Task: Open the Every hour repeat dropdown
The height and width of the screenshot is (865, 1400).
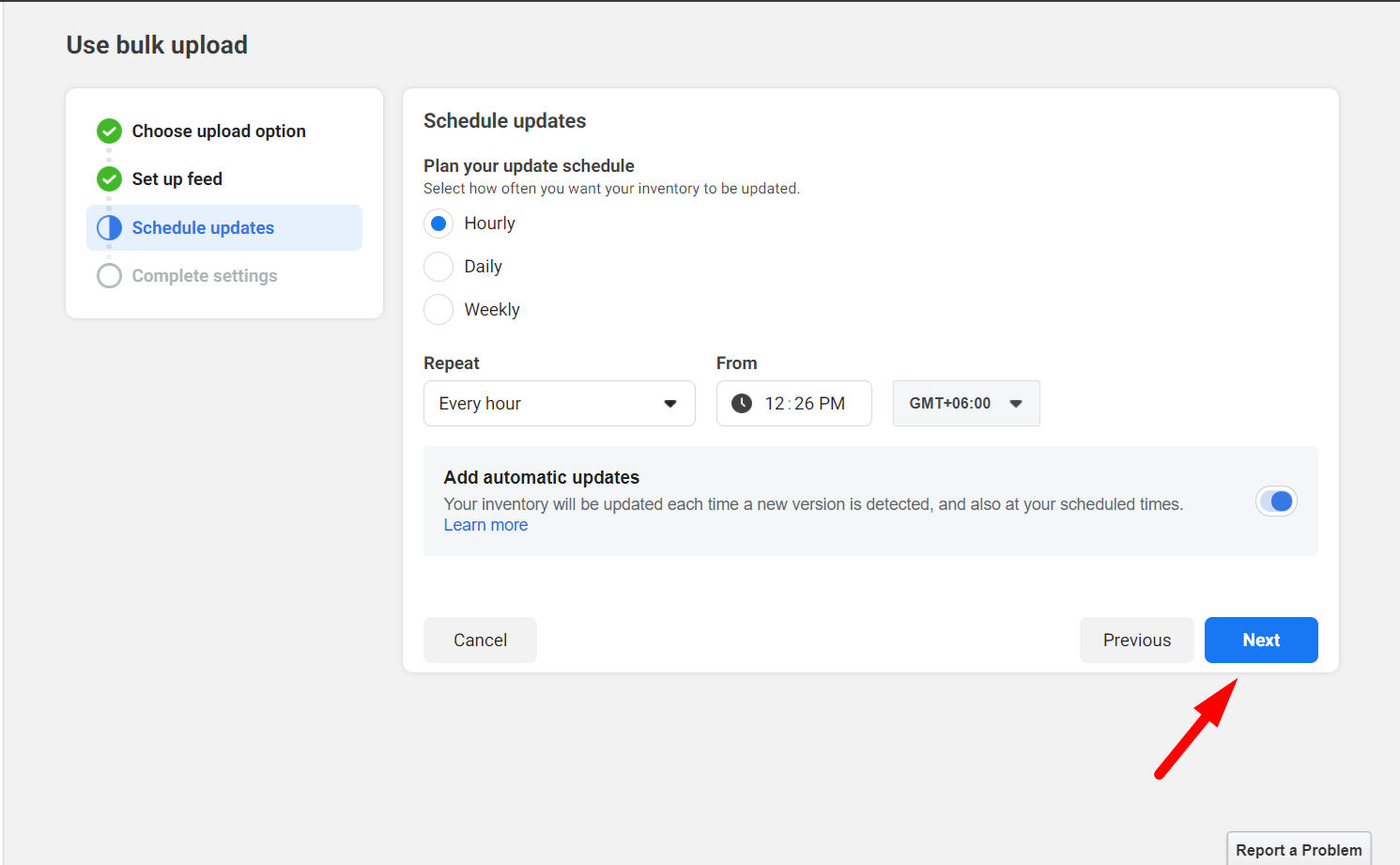Action: pos(559,403)
